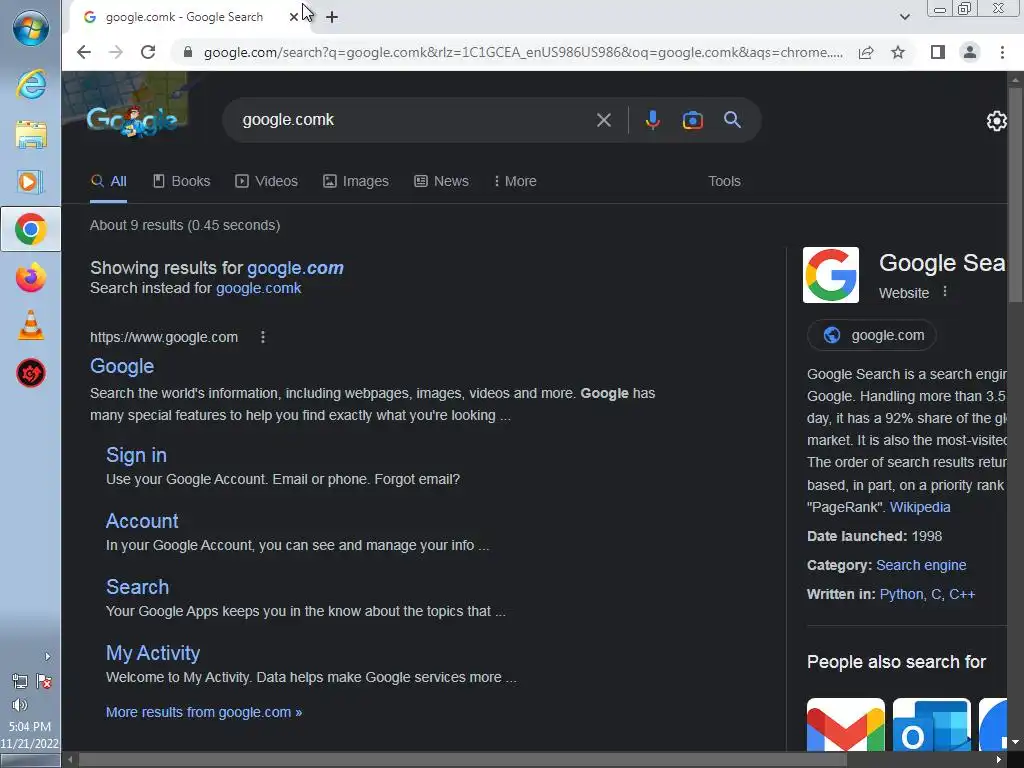View site information lock icon

pyautogui.click(x=188, y=52)
